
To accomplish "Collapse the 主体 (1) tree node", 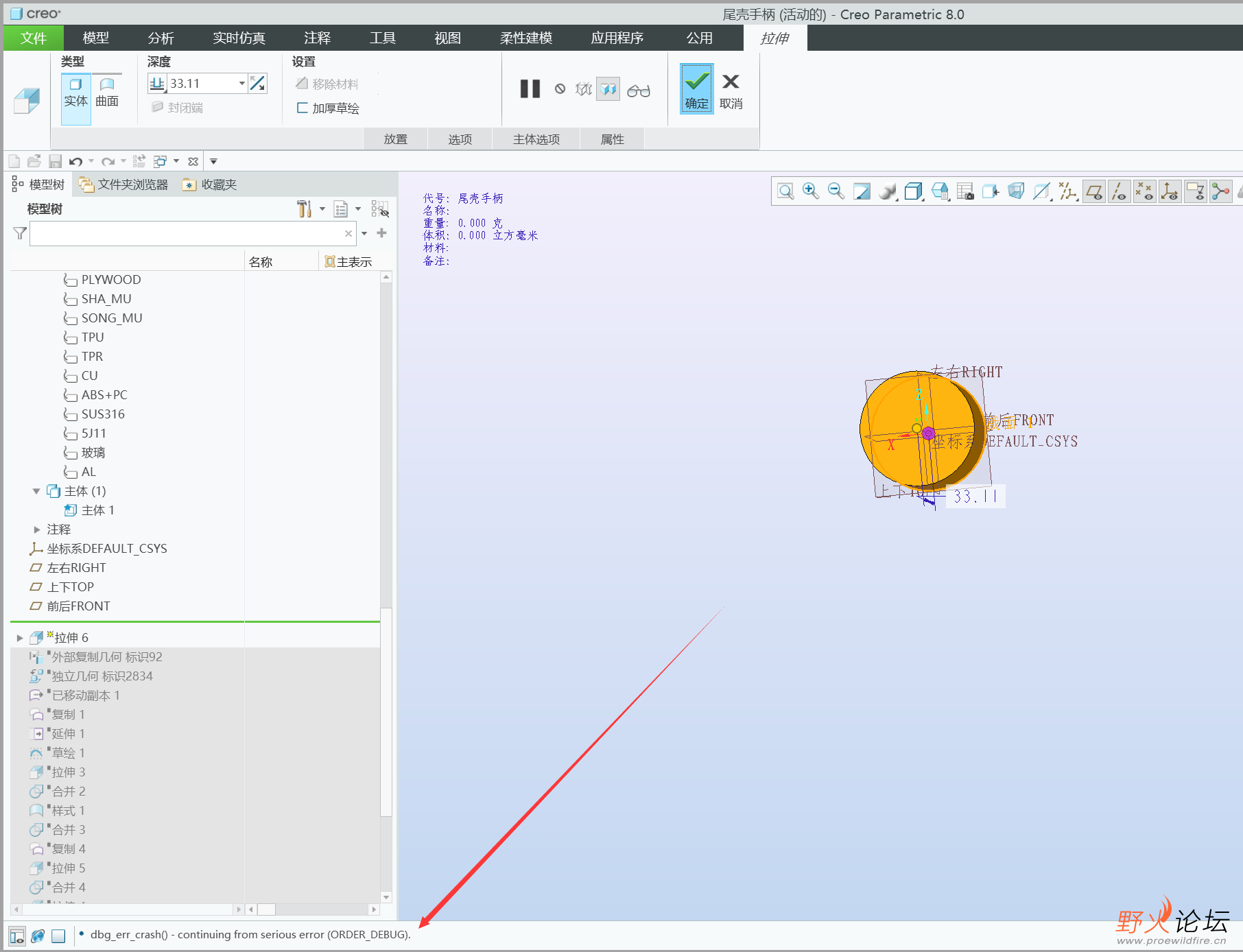I will [x=36, y=491].
